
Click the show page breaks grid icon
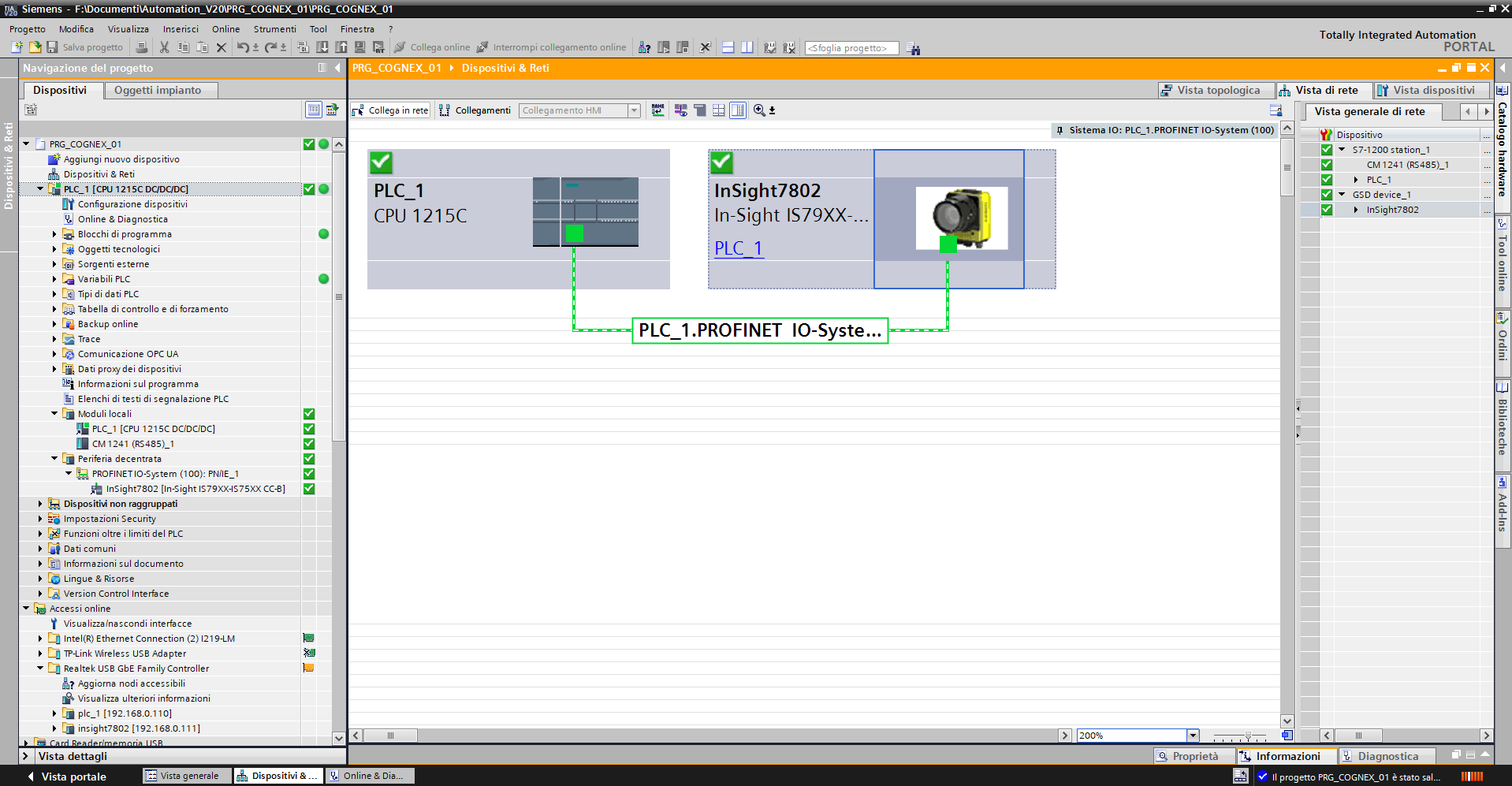(719, 110)
